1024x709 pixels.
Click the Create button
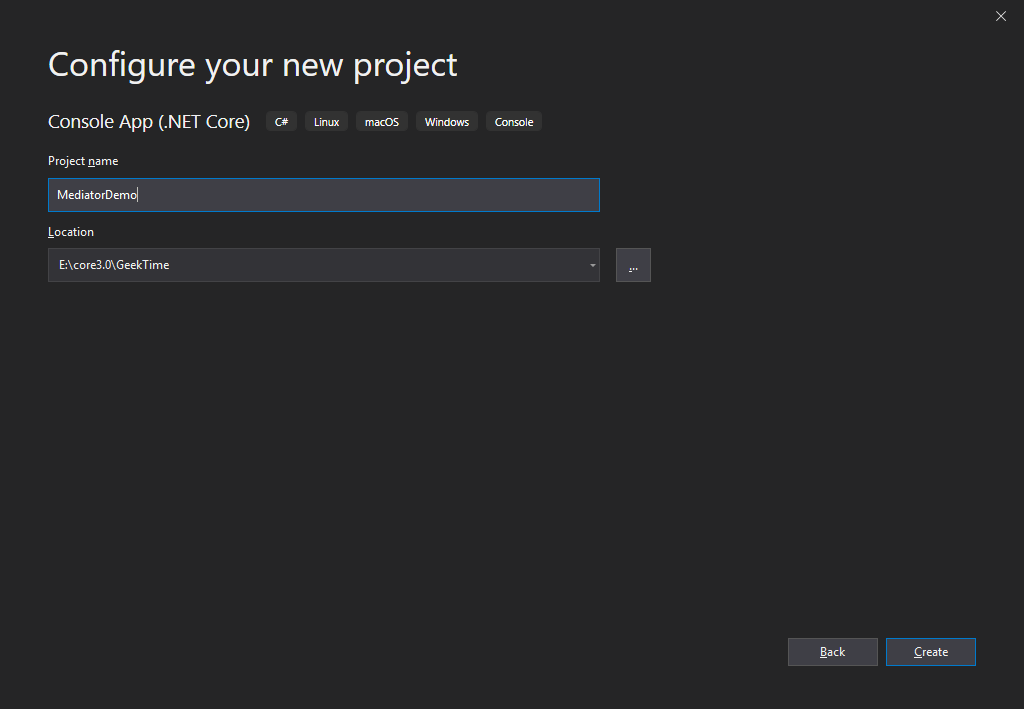(931, 652)
